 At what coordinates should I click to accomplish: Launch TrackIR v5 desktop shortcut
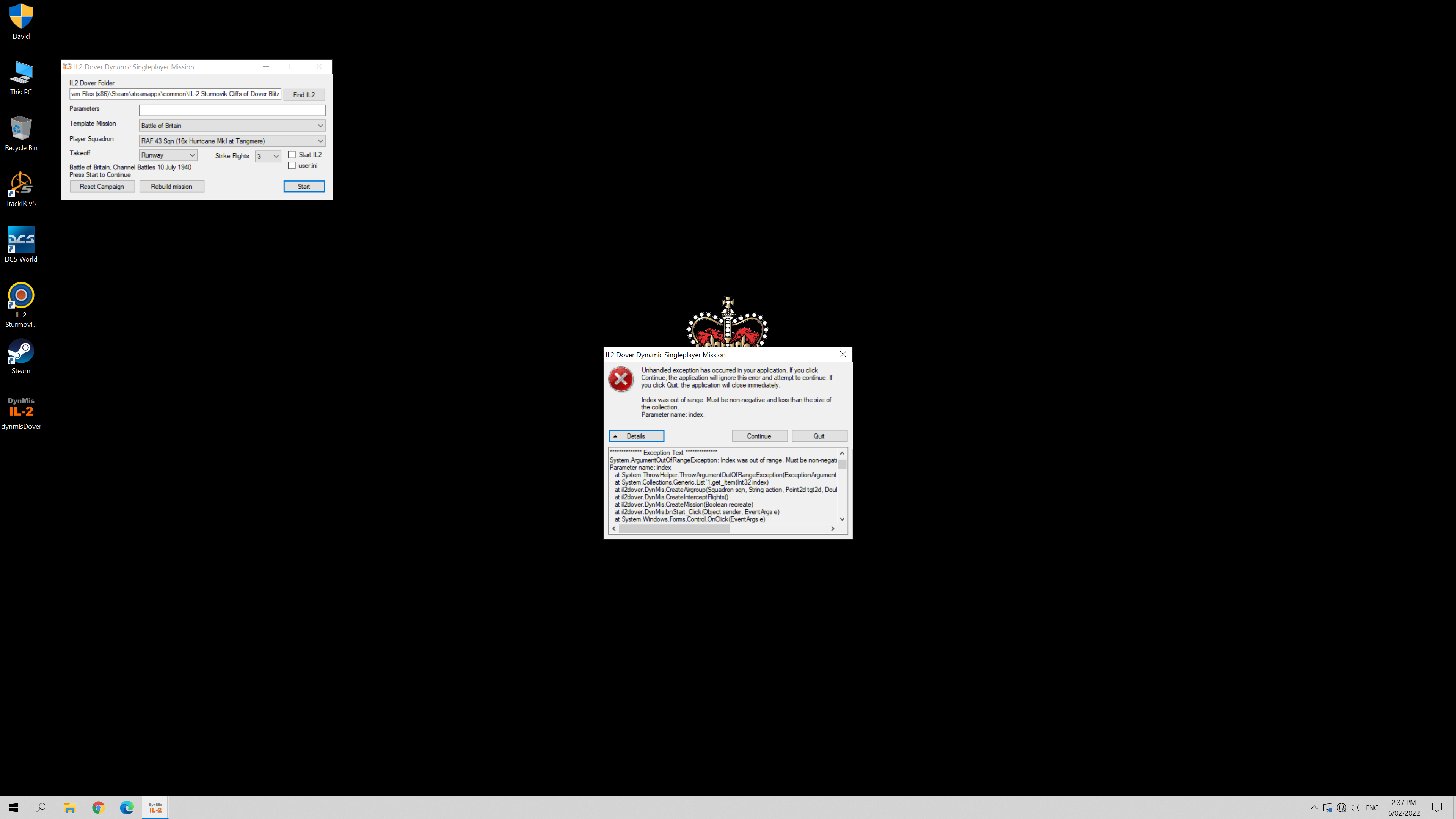tap(21, 189)
